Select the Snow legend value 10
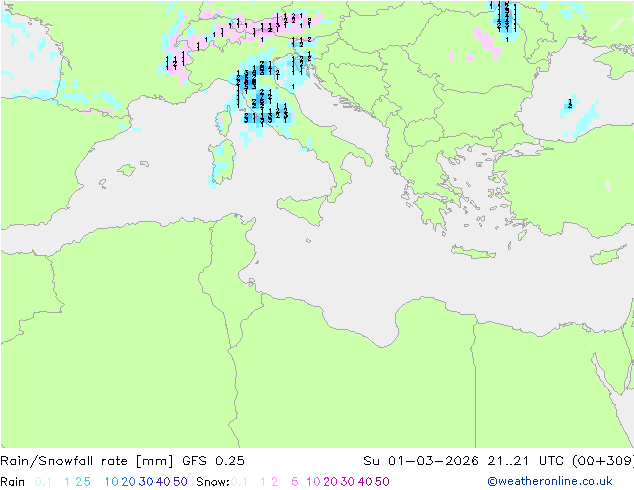 (313, 482)
